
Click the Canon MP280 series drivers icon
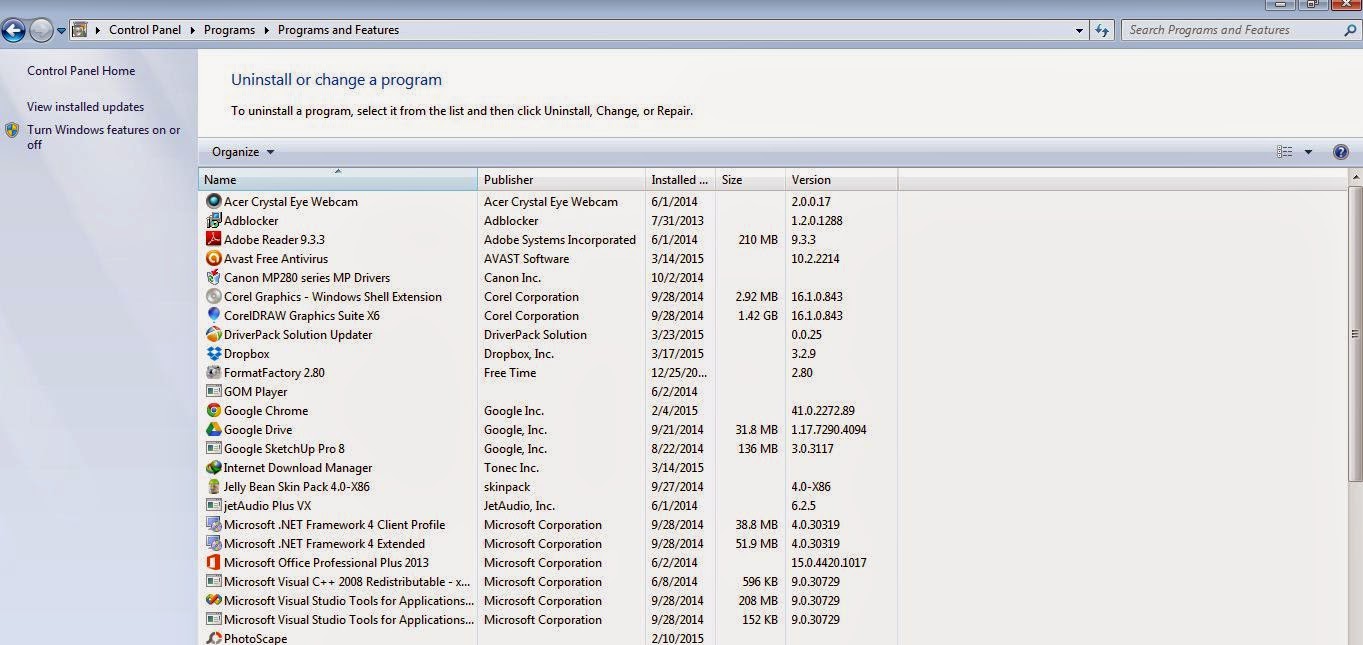[213, 278]
